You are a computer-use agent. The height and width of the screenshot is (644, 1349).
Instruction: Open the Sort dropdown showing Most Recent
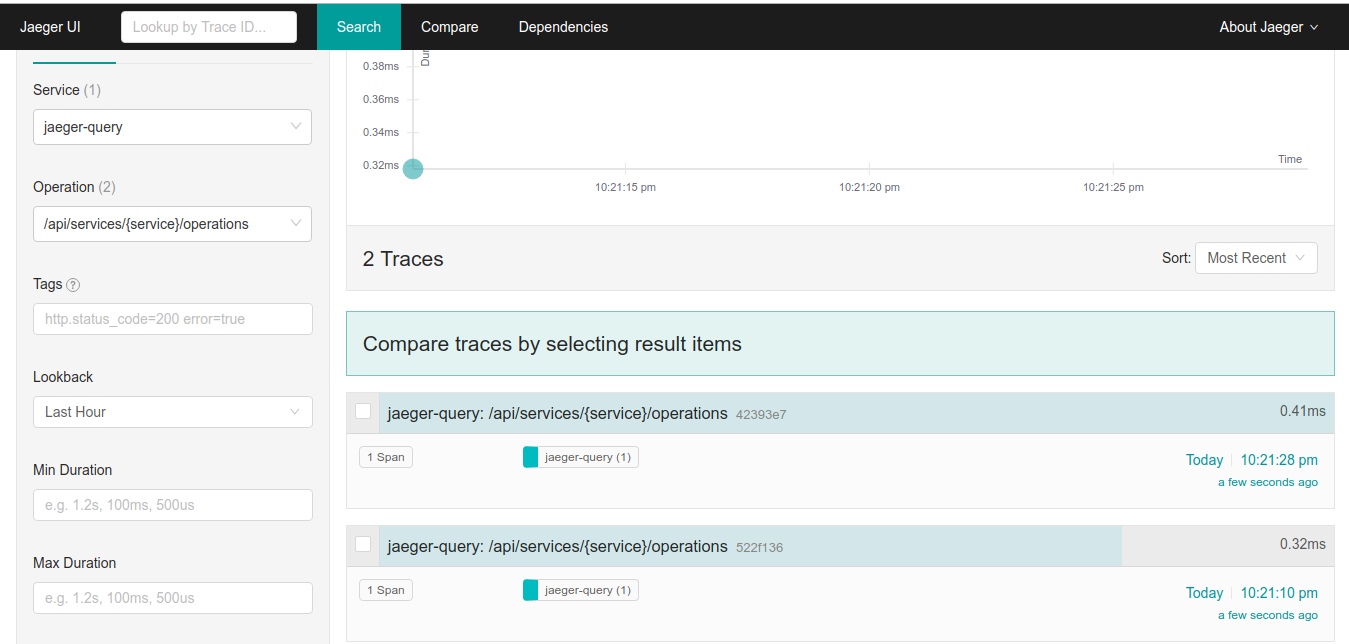tap(1256, 258)
